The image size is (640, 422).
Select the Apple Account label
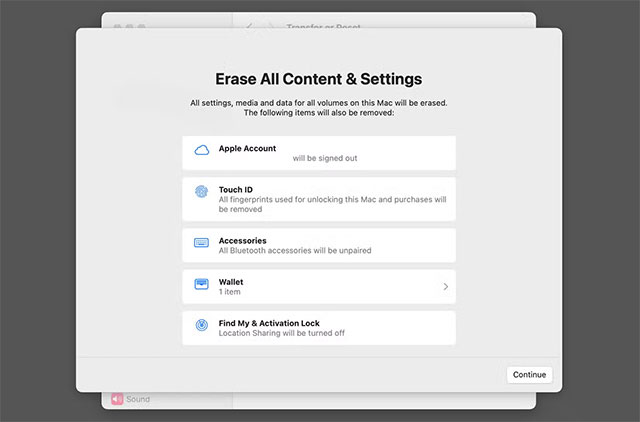tap(247, 149)
